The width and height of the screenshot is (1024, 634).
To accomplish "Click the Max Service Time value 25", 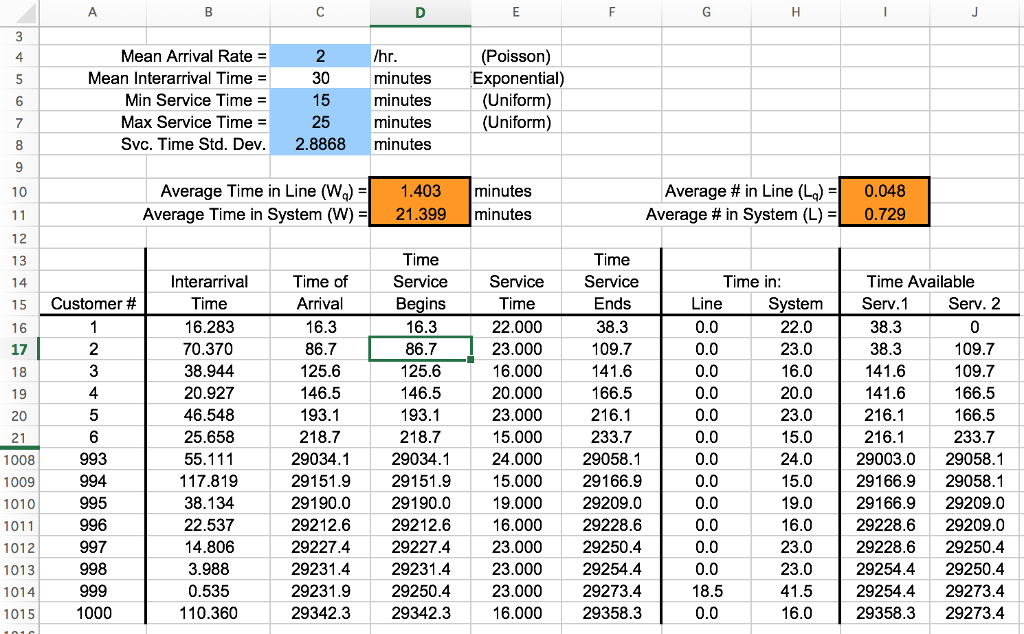I will [x=320, y=122].
